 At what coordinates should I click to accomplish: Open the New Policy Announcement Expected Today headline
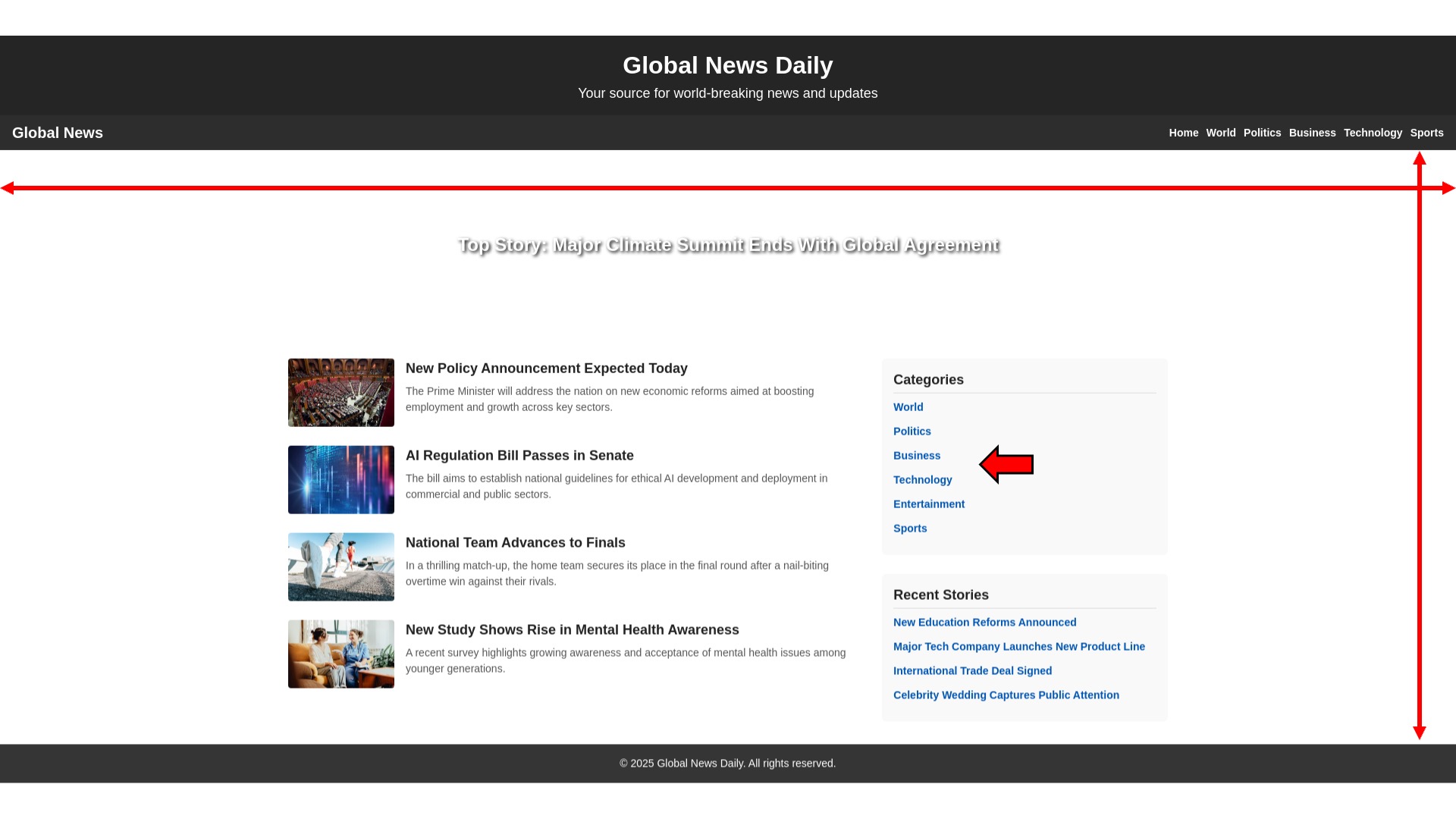pyautogui.click(x=546, y=369)
